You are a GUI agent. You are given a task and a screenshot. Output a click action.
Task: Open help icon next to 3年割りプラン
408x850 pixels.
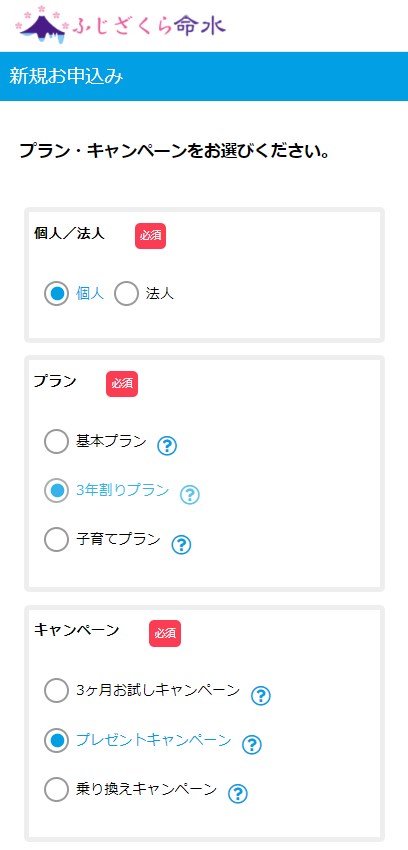tap(190, 494)
